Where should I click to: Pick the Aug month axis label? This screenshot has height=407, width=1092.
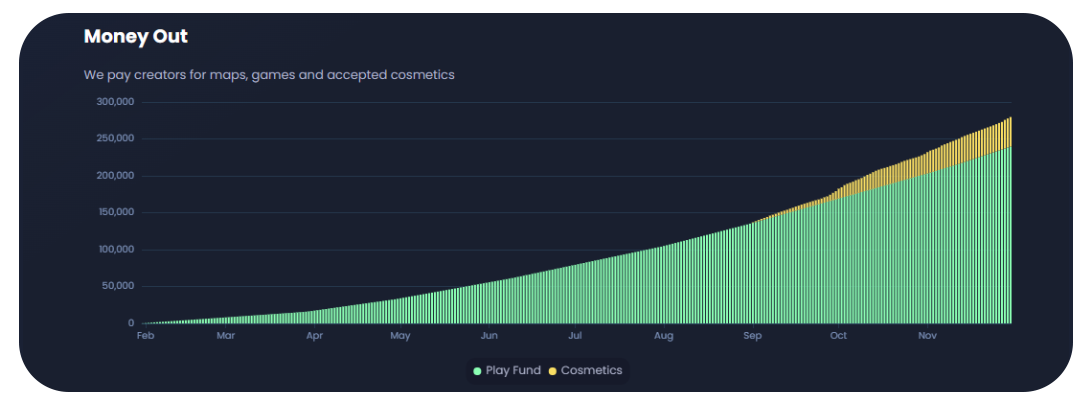pos(663,336)
